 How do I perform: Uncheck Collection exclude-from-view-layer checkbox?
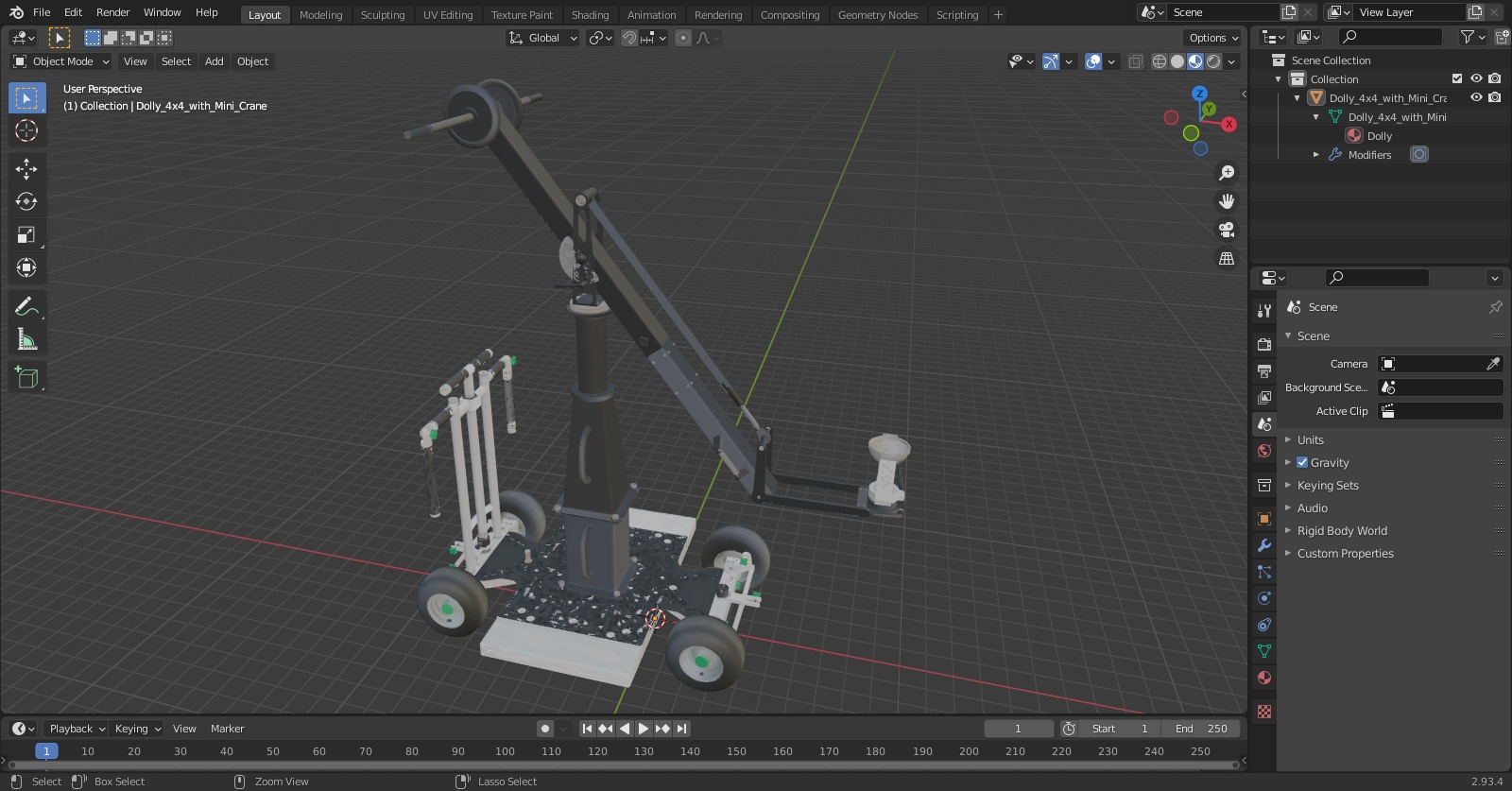coord(1457,78)
